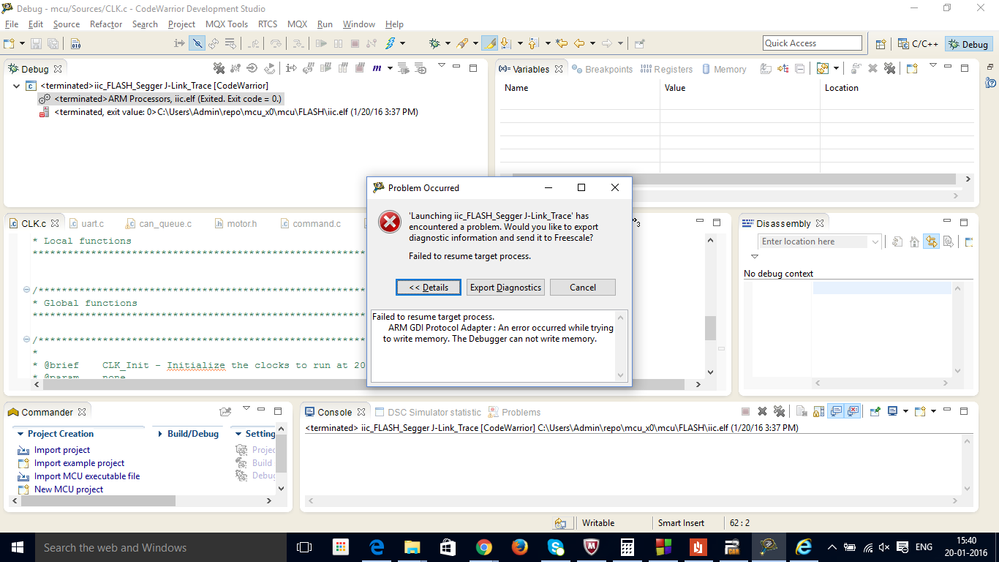The height and width of the screenshot is (562, 999).
Task: Open the Debug view menu triangle
Action: click(441, 66)
